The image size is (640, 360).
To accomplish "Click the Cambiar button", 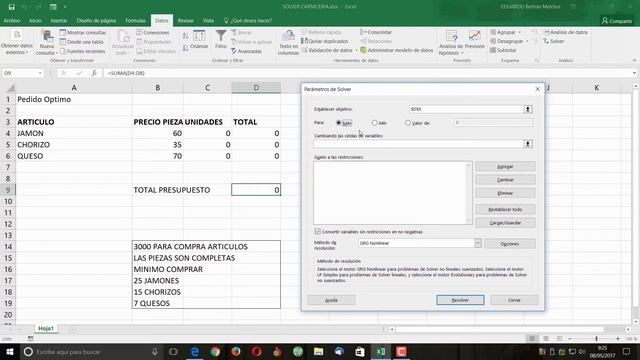I will 505,180.
